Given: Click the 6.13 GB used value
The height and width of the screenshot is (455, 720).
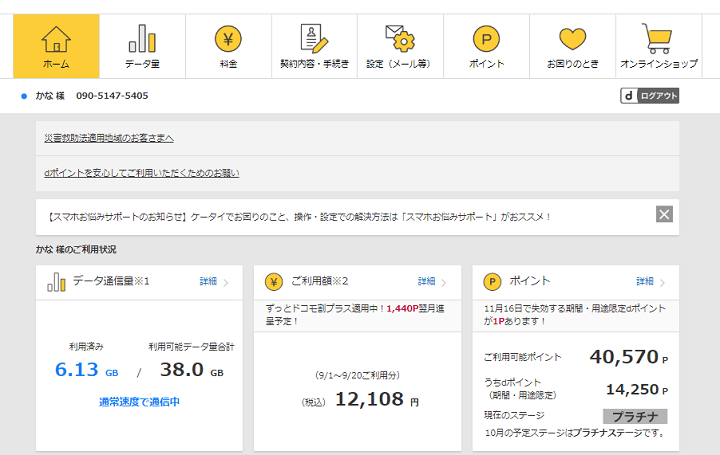Looking at the screenshot, I should [x=86, y=370].
